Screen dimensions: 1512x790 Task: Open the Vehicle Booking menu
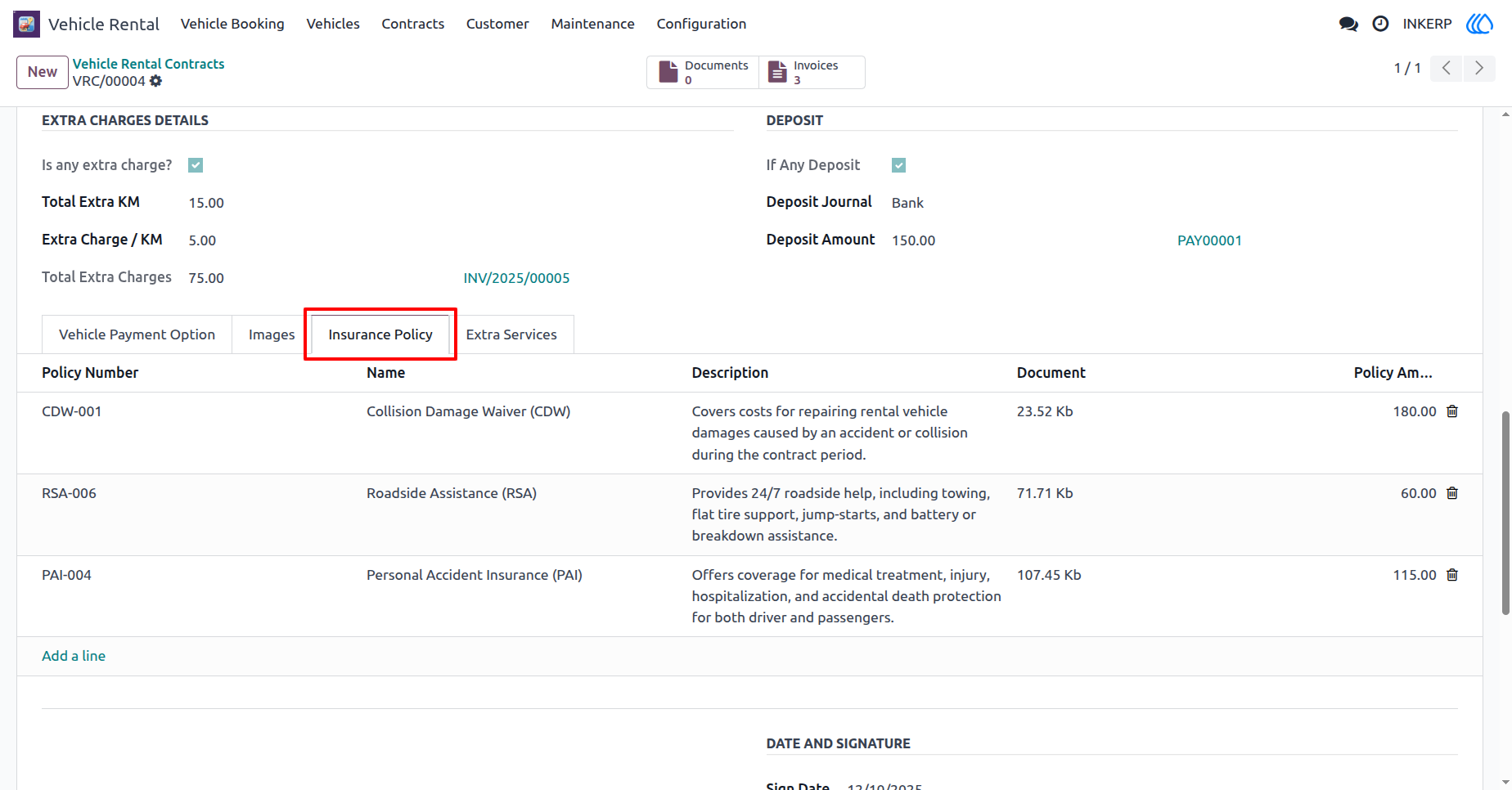click(x=232, y=24)
